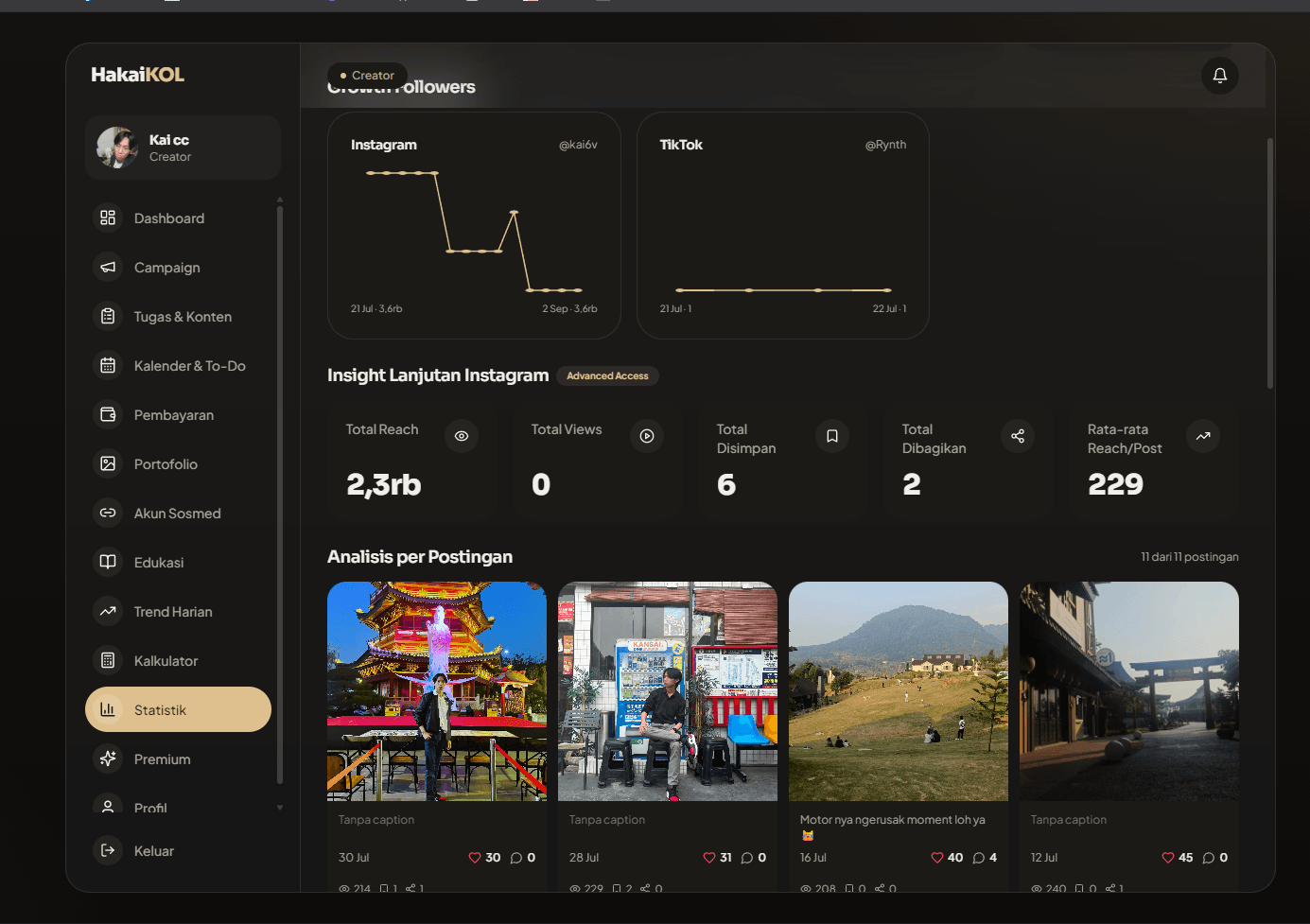Click the Kalender & To-Do calendar icon
Screen dimensions: 1310x924
coord(108,365)
